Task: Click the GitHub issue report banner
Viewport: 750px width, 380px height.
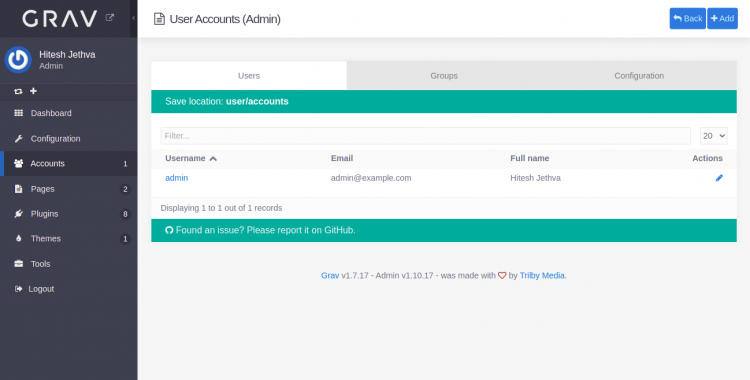Action: coord(444,230)
